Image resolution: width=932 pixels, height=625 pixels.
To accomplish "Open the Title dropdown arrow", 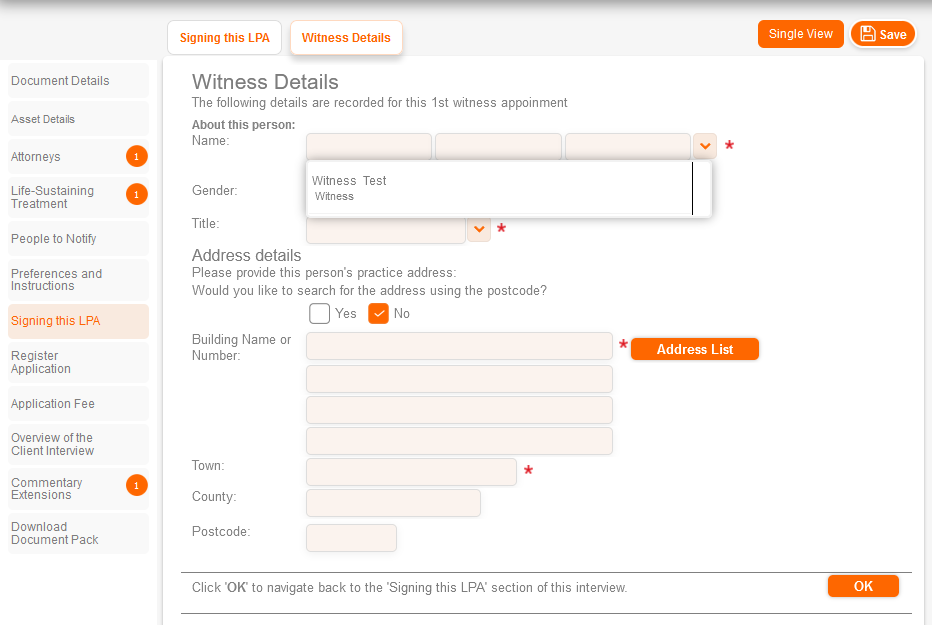I will [x=479, y=230].
